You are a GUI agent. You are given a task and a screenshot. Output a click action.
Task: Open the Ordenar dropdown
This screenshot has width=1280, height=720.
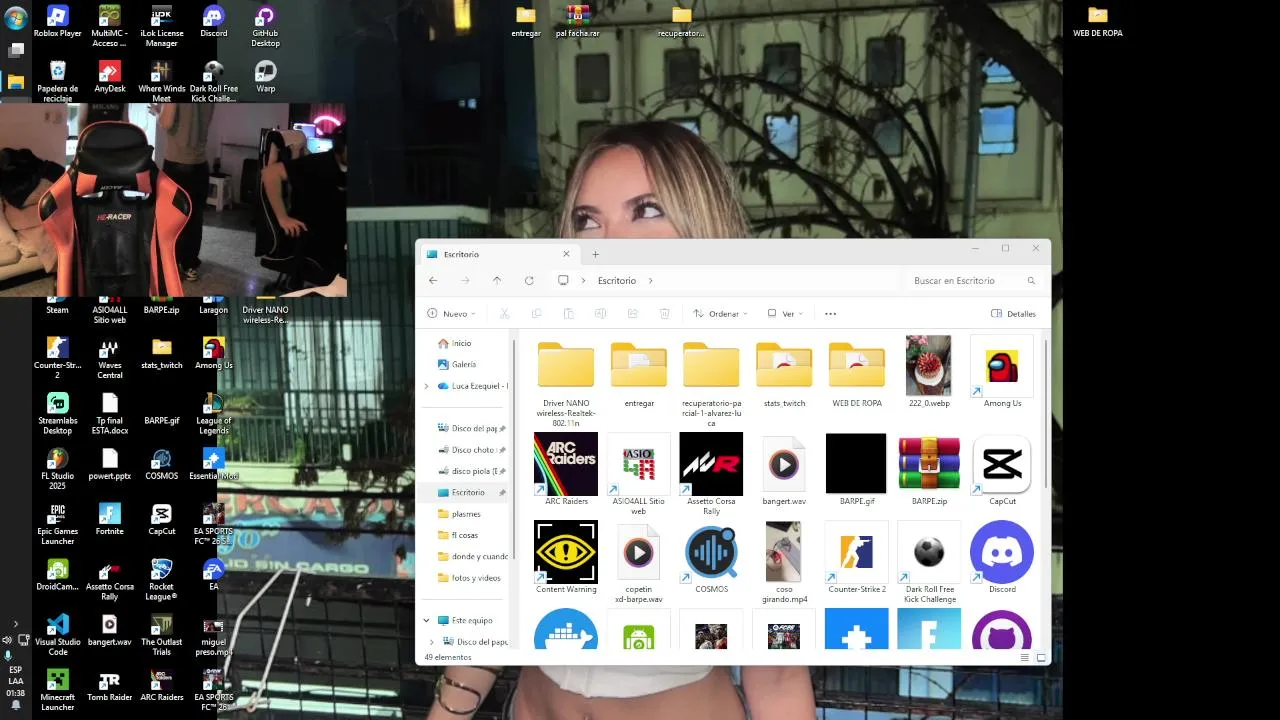(x=720, y=314)
